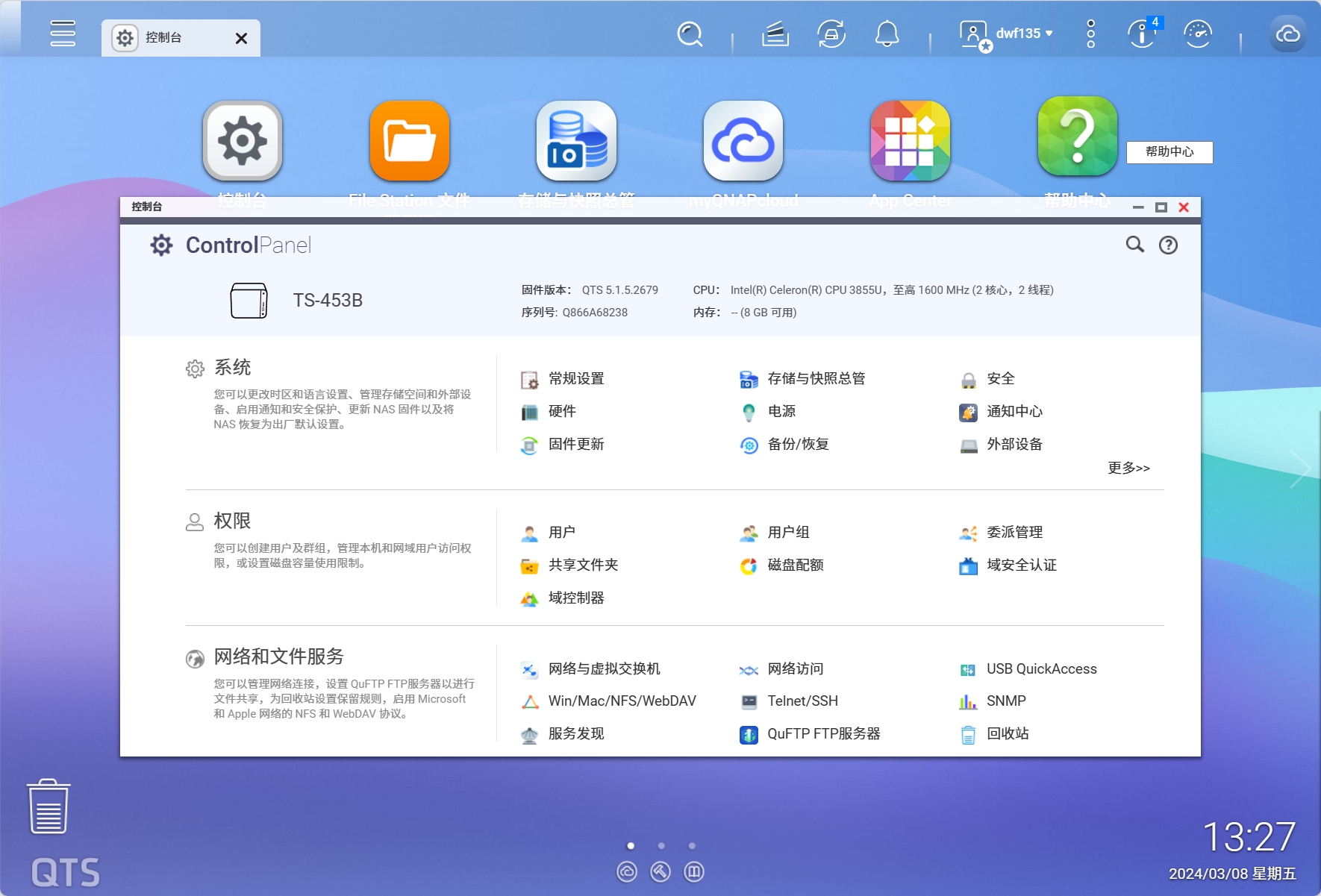Screen dimensions: 1321x896
Task: Open 磁盘配额
Action: [x=781, y=566]
